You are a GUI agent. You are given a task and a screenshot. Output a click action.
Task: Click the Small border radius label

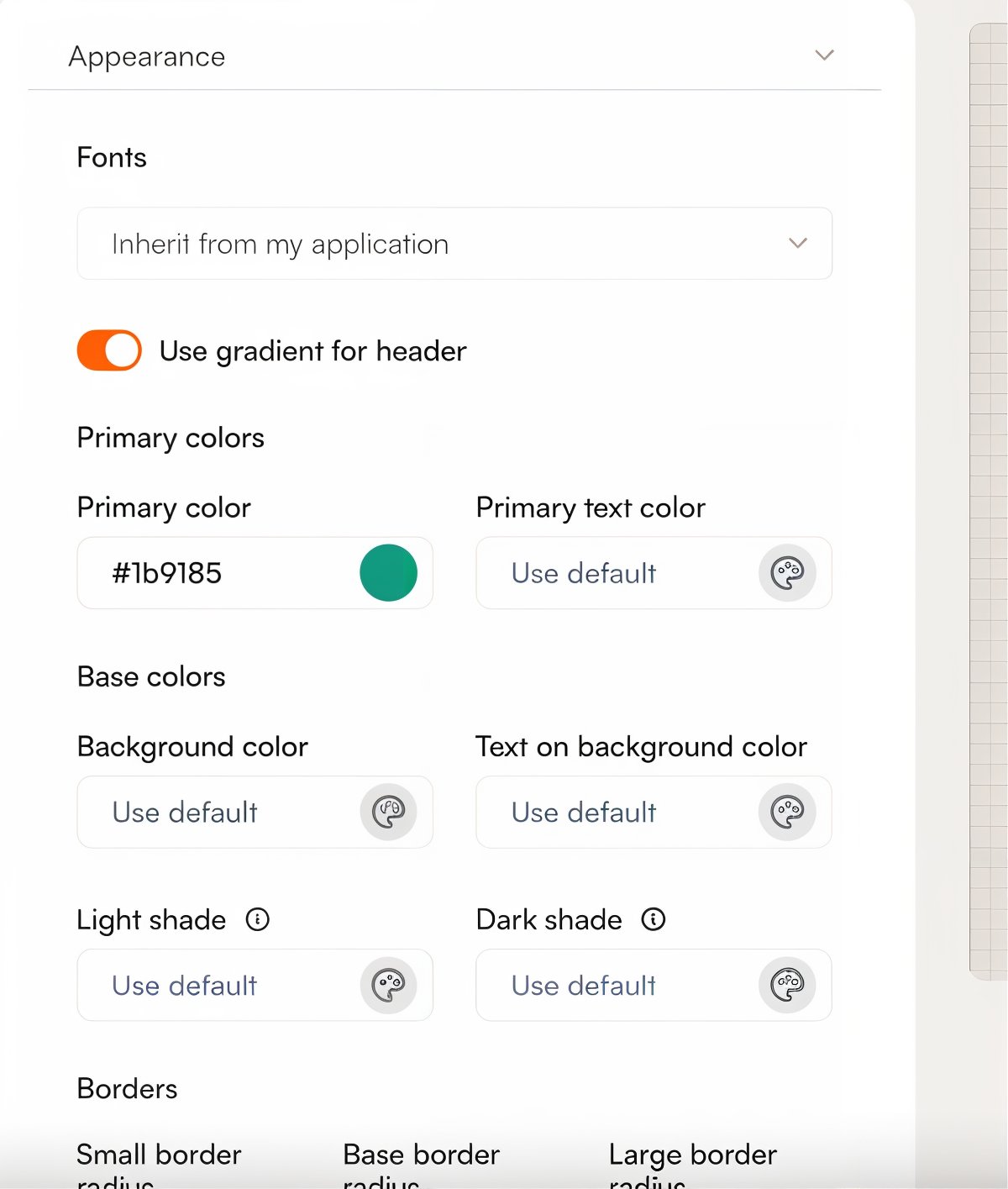click(x=159, y=1165)
